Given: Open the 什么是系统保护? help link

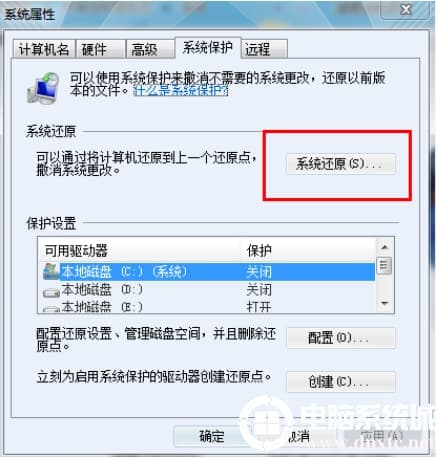Looking at the screenshot, I should pos(181,90).
